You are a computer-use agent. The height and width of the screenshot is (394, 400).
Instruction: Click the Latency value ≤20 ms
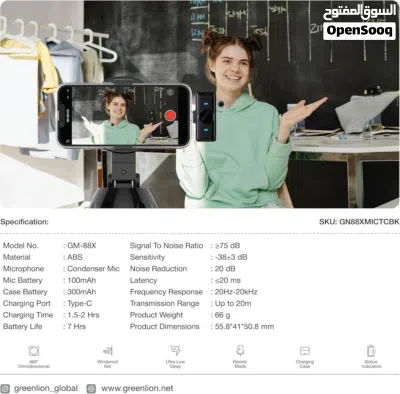(x=228, y=280)
